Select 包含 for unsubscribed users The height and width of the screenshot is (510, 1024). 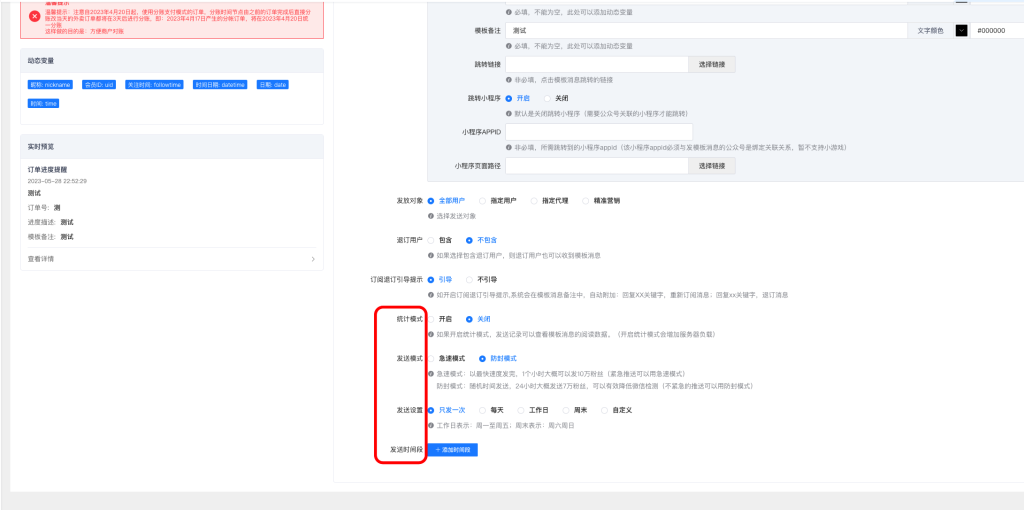tap(432, 240)
